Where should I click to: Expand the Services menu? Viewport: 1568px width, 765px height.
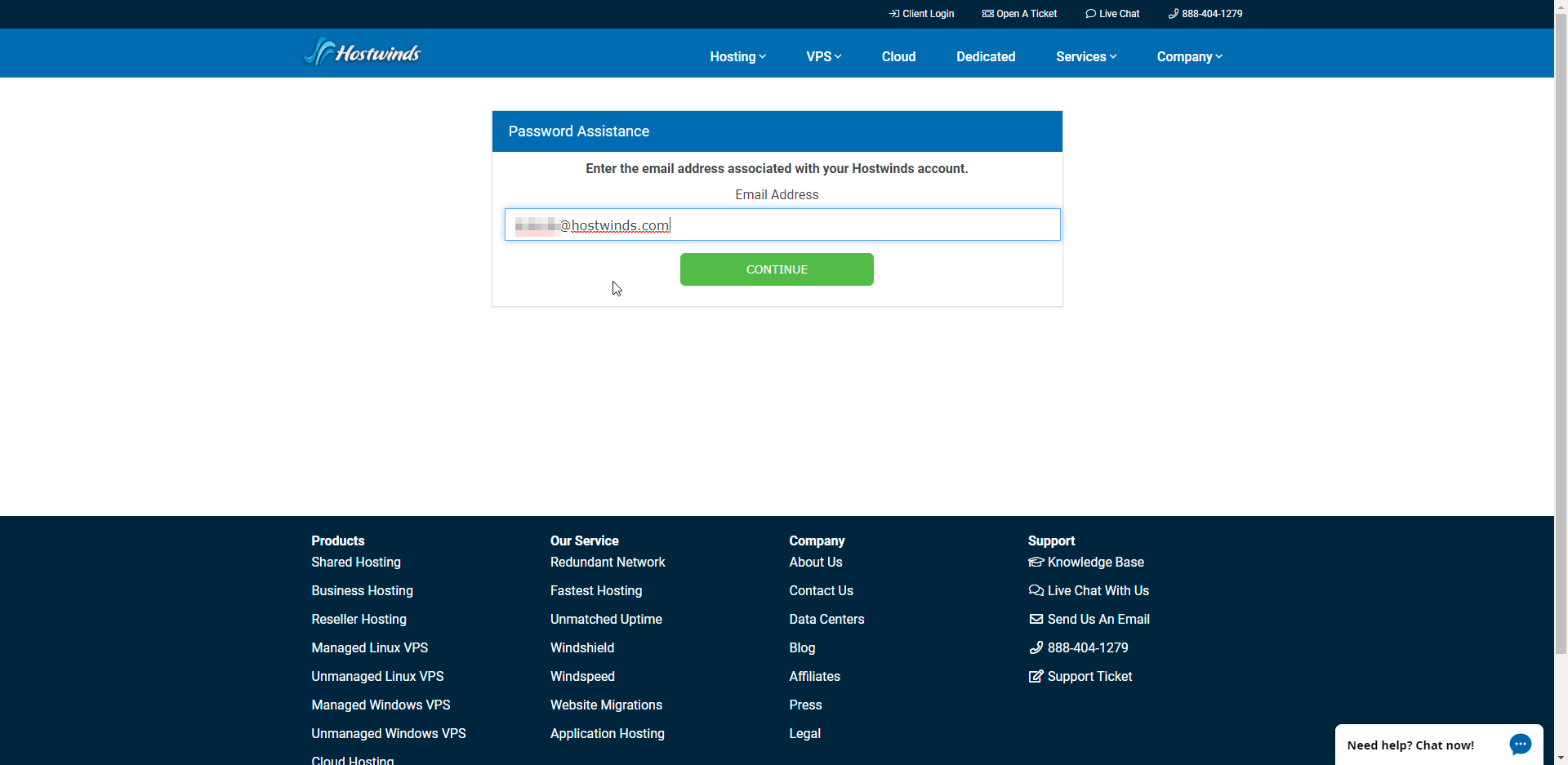[1085, 56]
